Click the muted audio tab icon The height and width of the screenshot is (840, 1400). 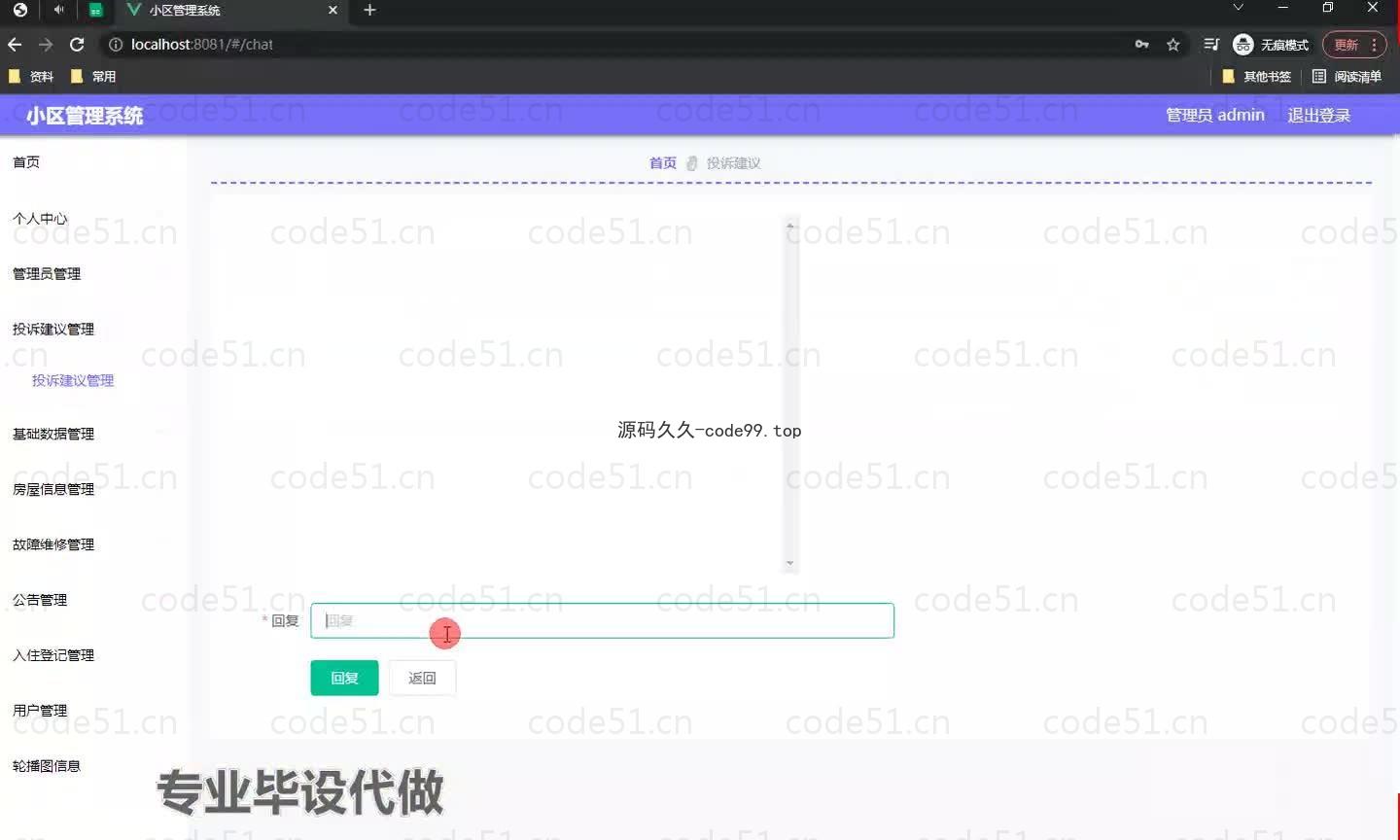click(58, 10)
